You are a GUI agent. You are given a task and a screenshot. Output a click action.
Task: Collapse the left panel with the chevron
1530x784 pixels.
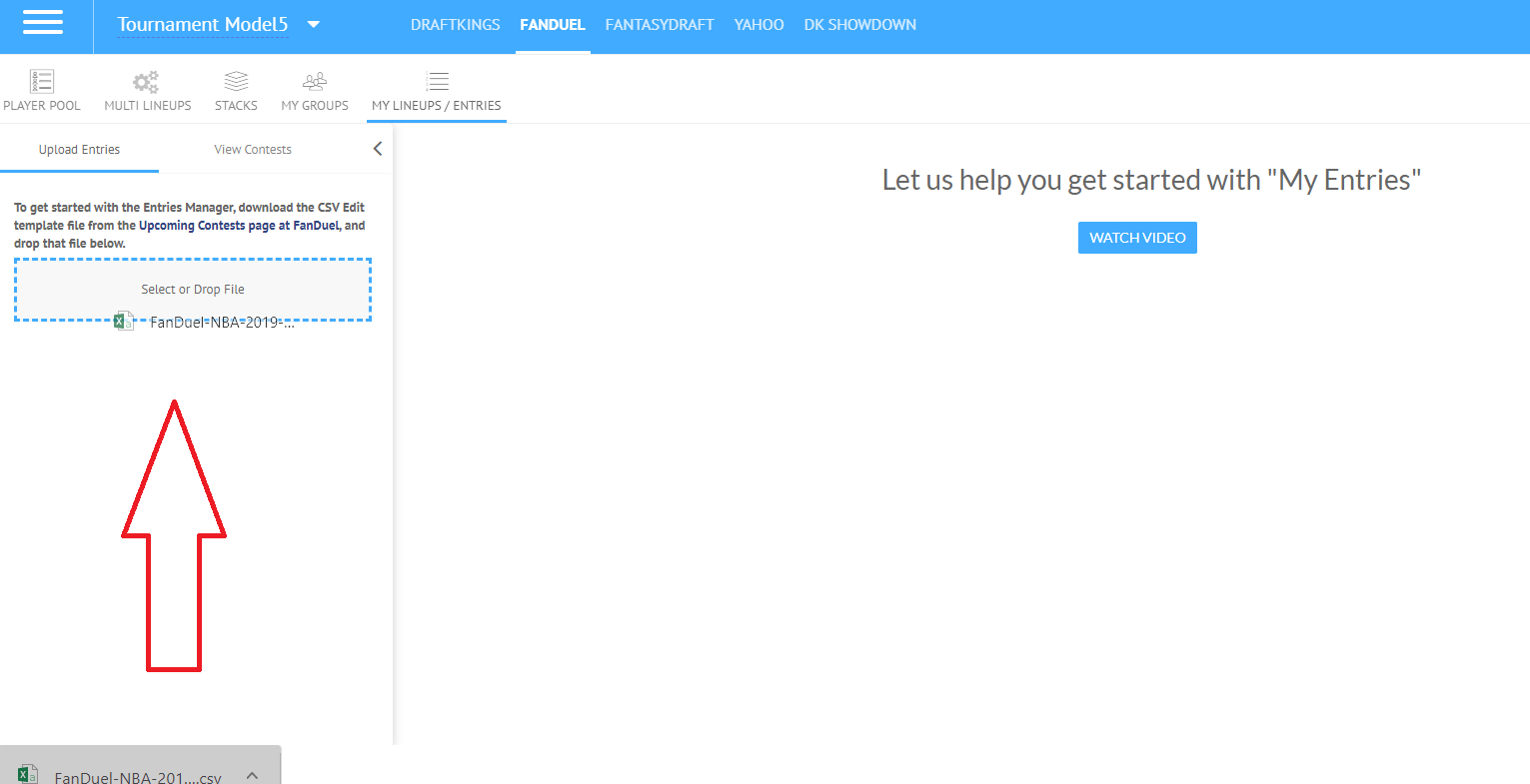[x=378, y=149]
